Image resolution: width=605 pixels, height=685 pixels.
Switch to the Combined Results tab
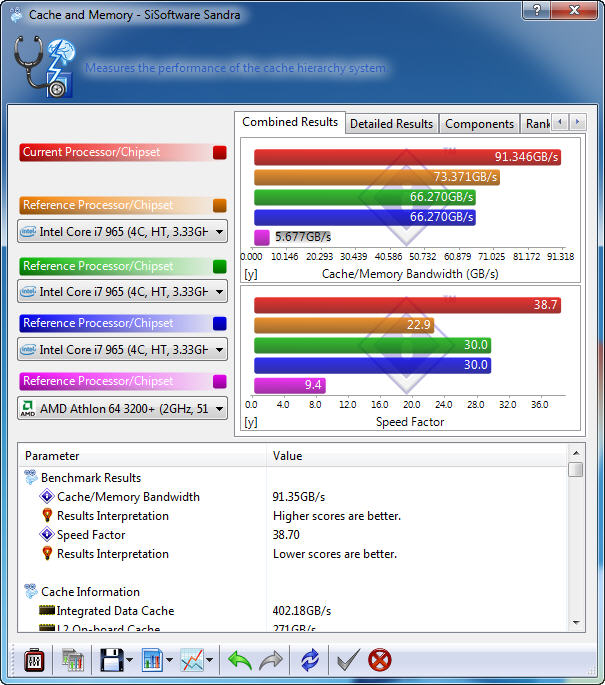pos(290,122)
